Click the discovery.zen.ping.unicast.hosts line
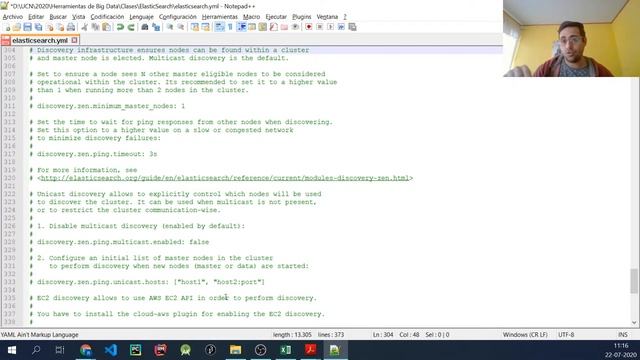This screenshot has height=360, width=640. (x=147, y=282)
